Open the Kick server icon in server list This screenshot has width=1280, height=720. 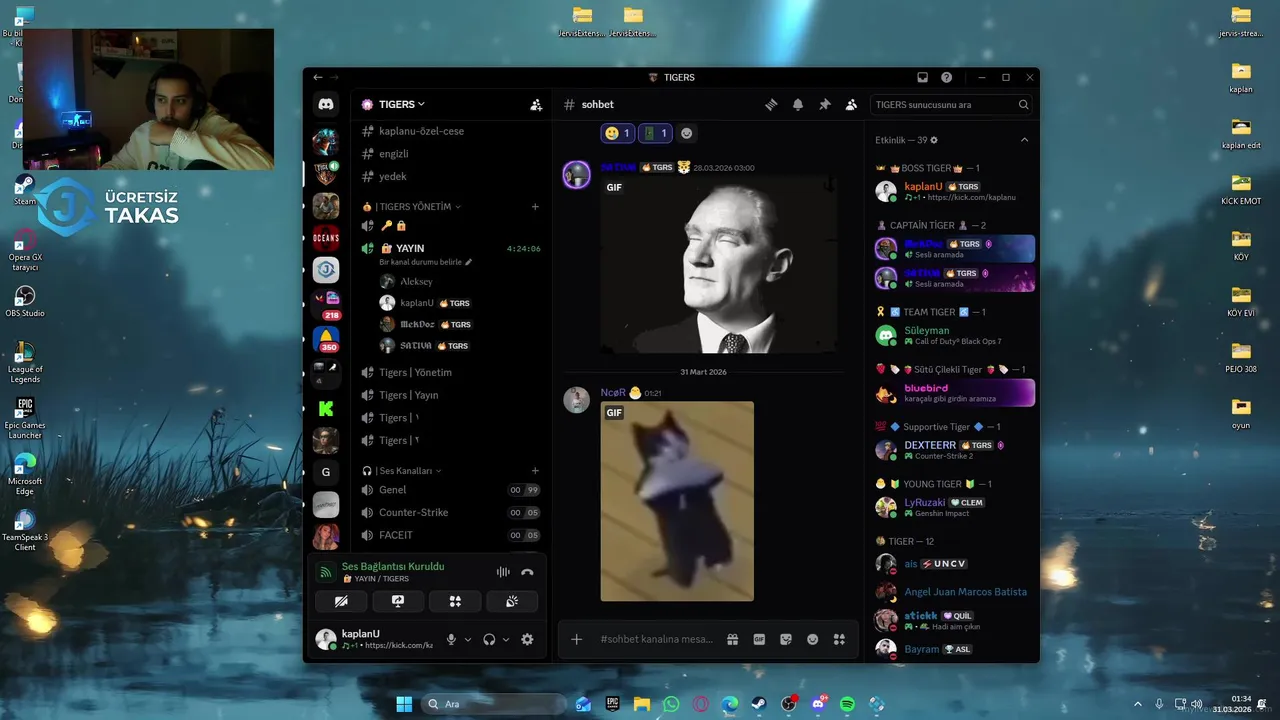coord(326,408)
